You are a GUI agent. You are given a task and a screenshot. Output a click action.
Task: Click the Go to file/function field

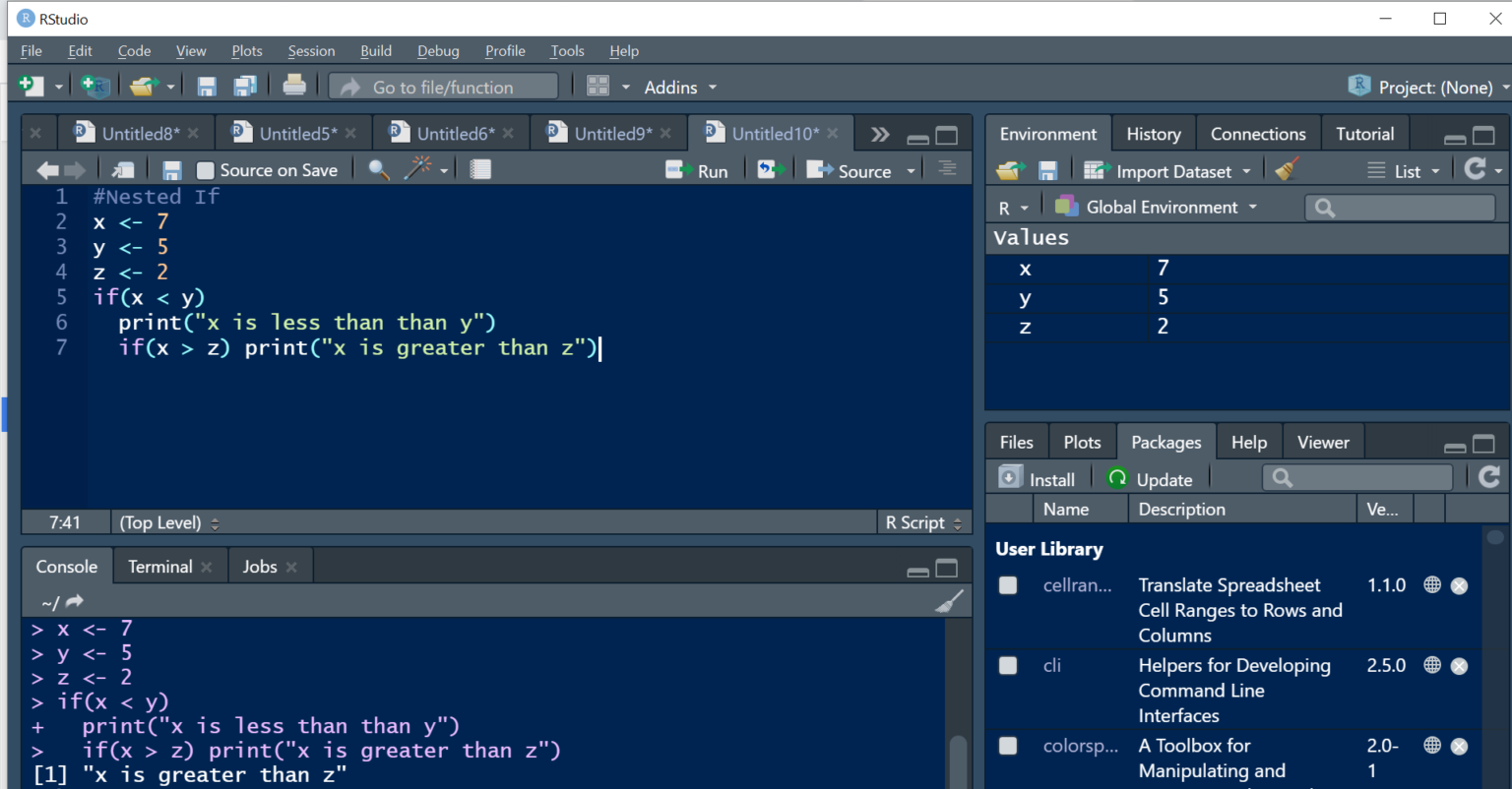click(x=444, y=87)
